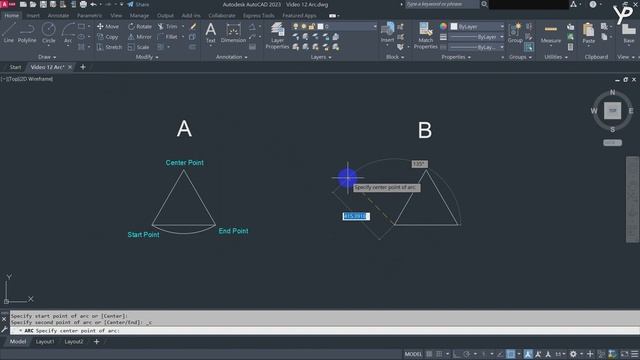Click the Scale tool

tap(138, 47)
